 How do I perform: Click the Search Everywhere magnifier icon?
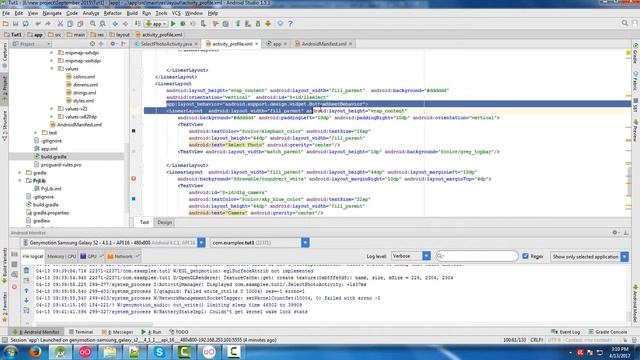(x=624, y=23)
